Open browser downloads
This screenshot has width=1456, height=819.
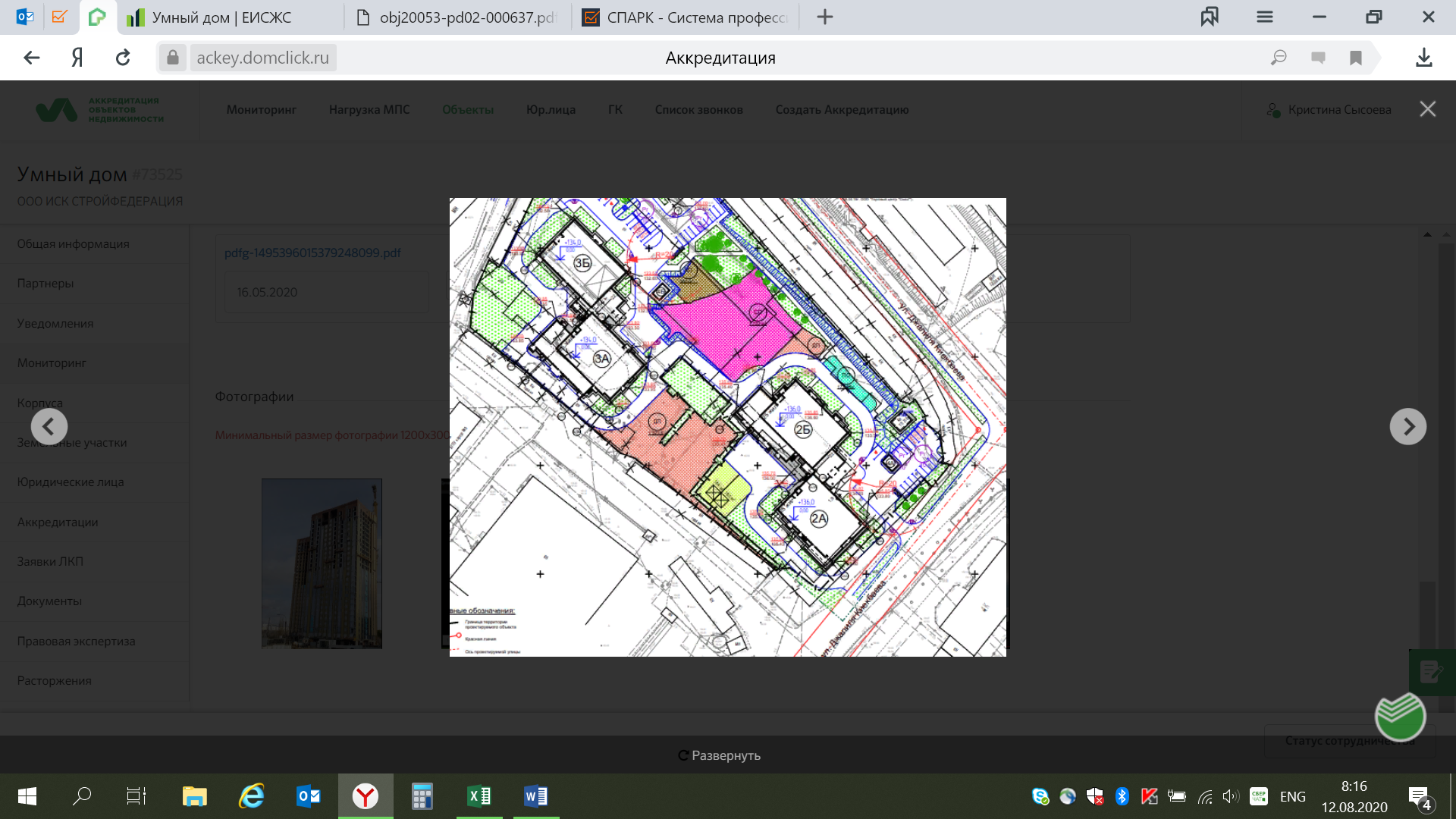(x=1424, y=58)
